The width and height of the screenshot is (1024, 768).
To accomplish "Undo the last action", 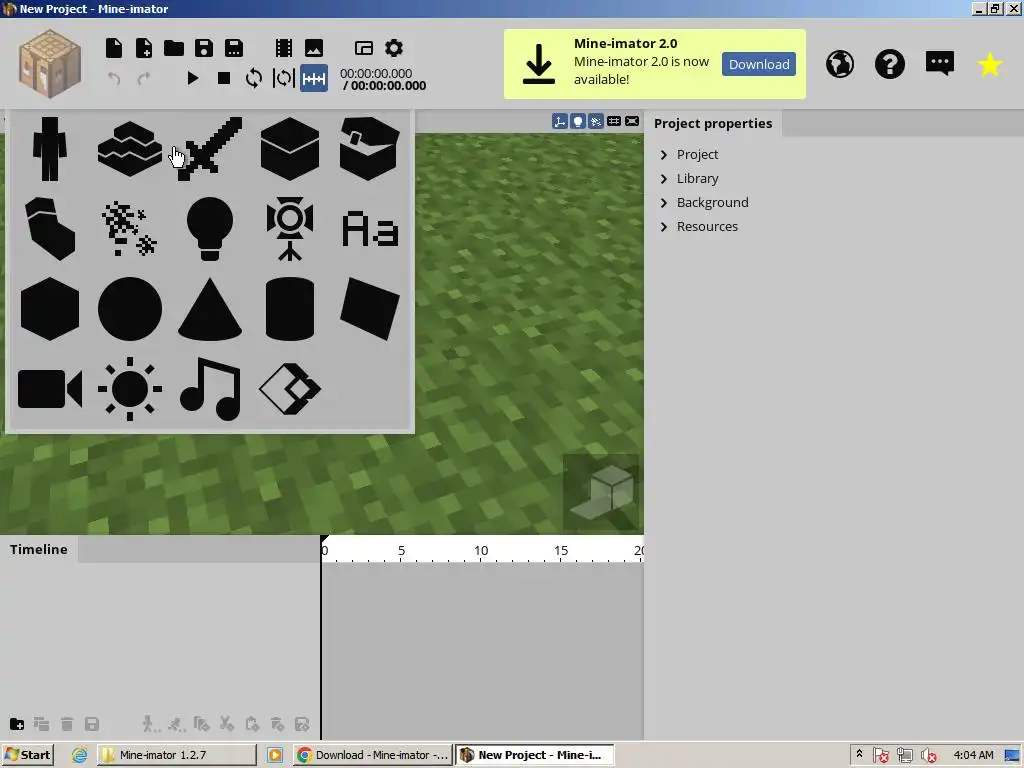I will 114,78.
